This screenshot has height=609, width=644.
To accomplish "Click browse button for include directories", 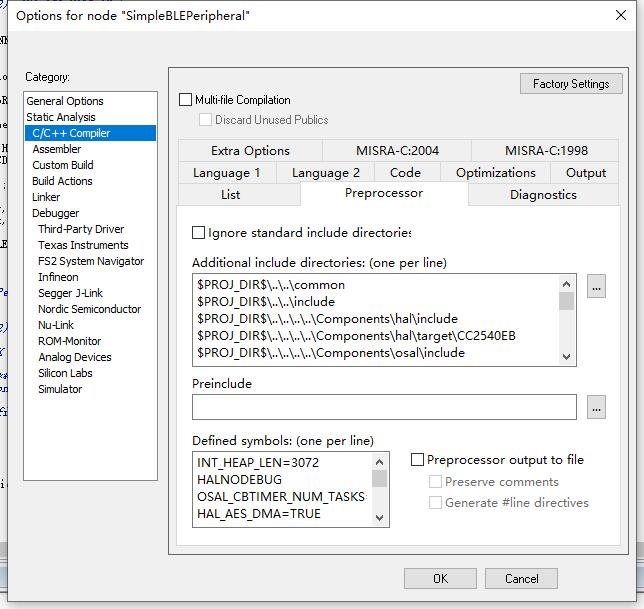I will pos(596,287).
